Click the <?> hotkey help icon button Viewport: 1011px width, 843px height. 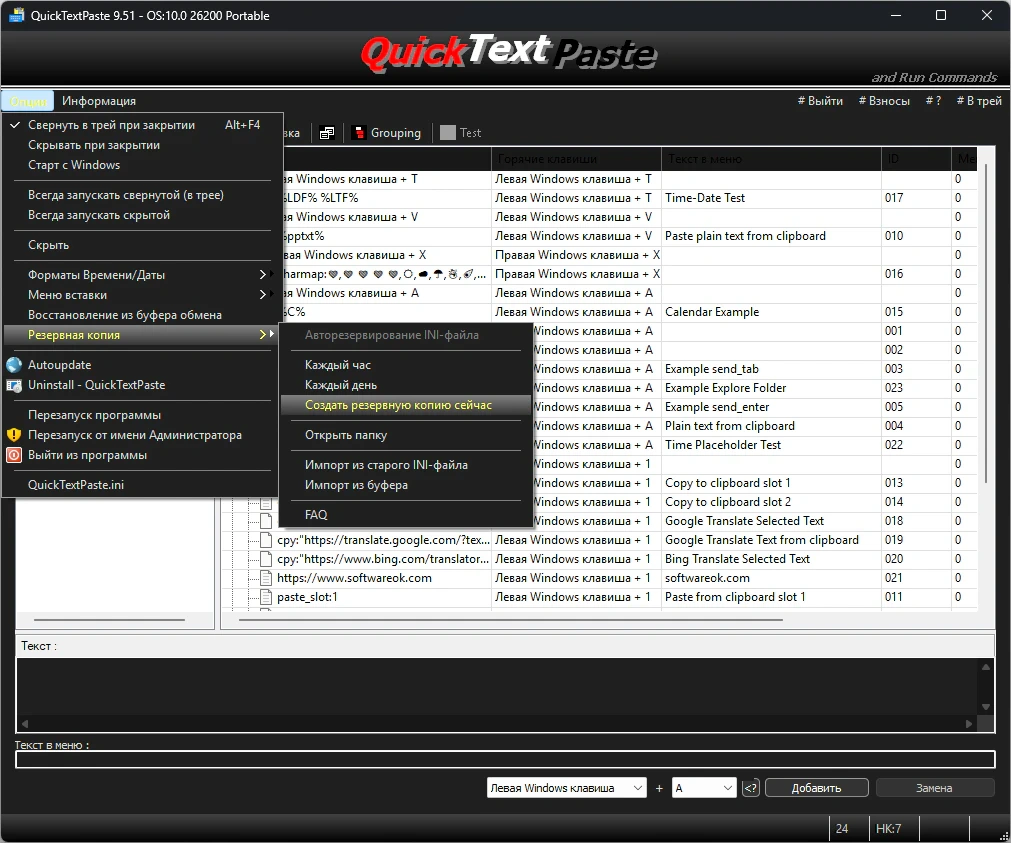(x=751, y=788)
